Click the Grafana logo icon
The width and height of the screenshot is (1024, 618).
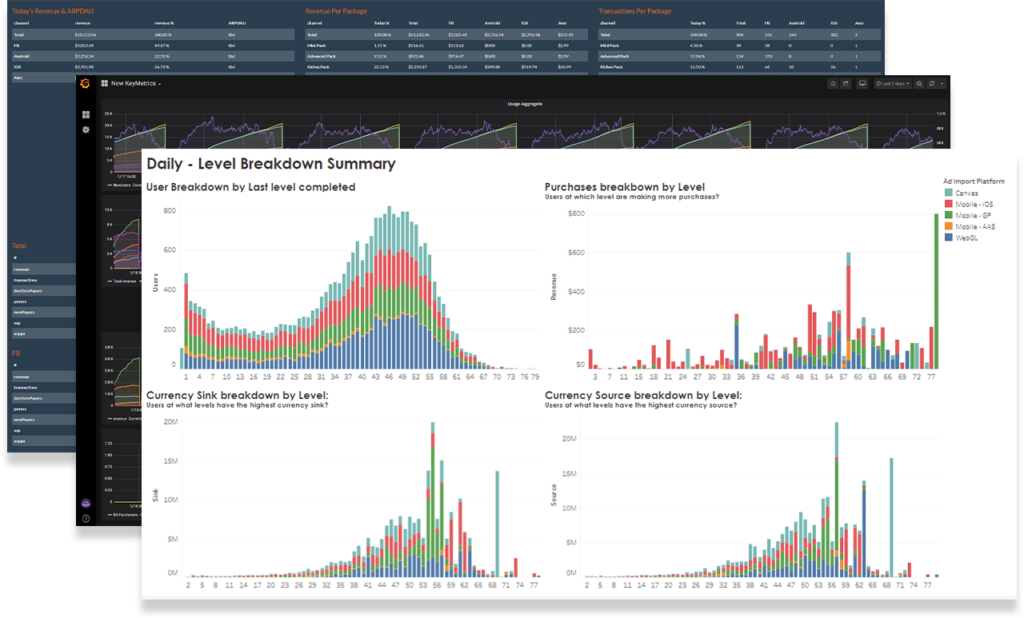tap(85, 84)
